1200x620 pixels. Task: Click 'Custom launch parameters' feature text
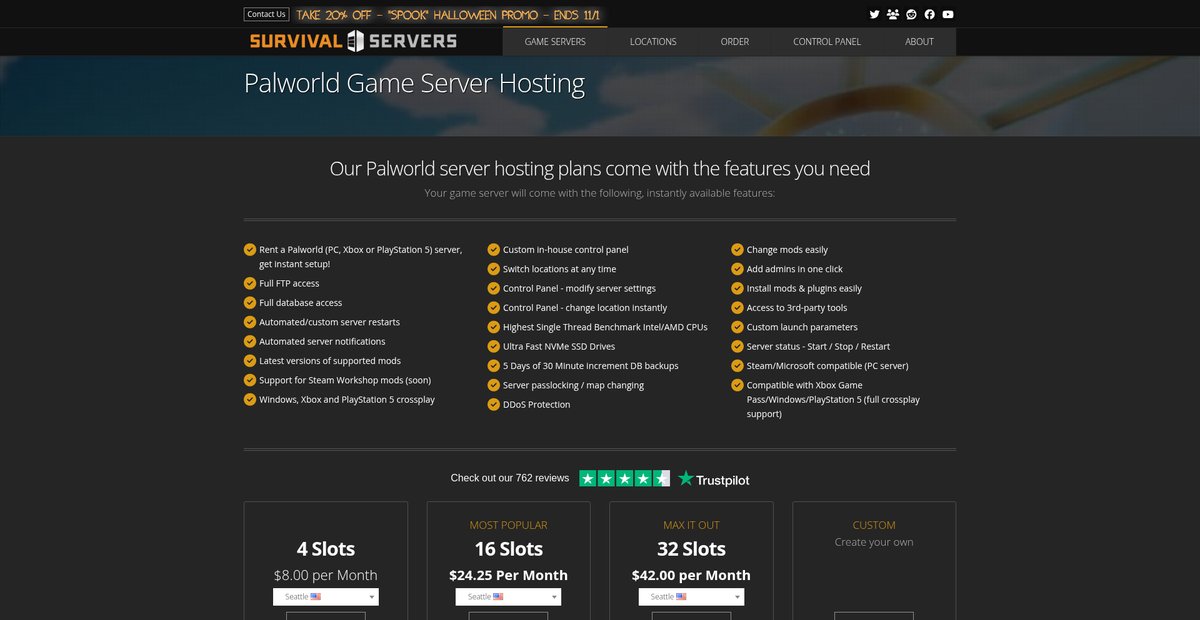coord(802,327)
